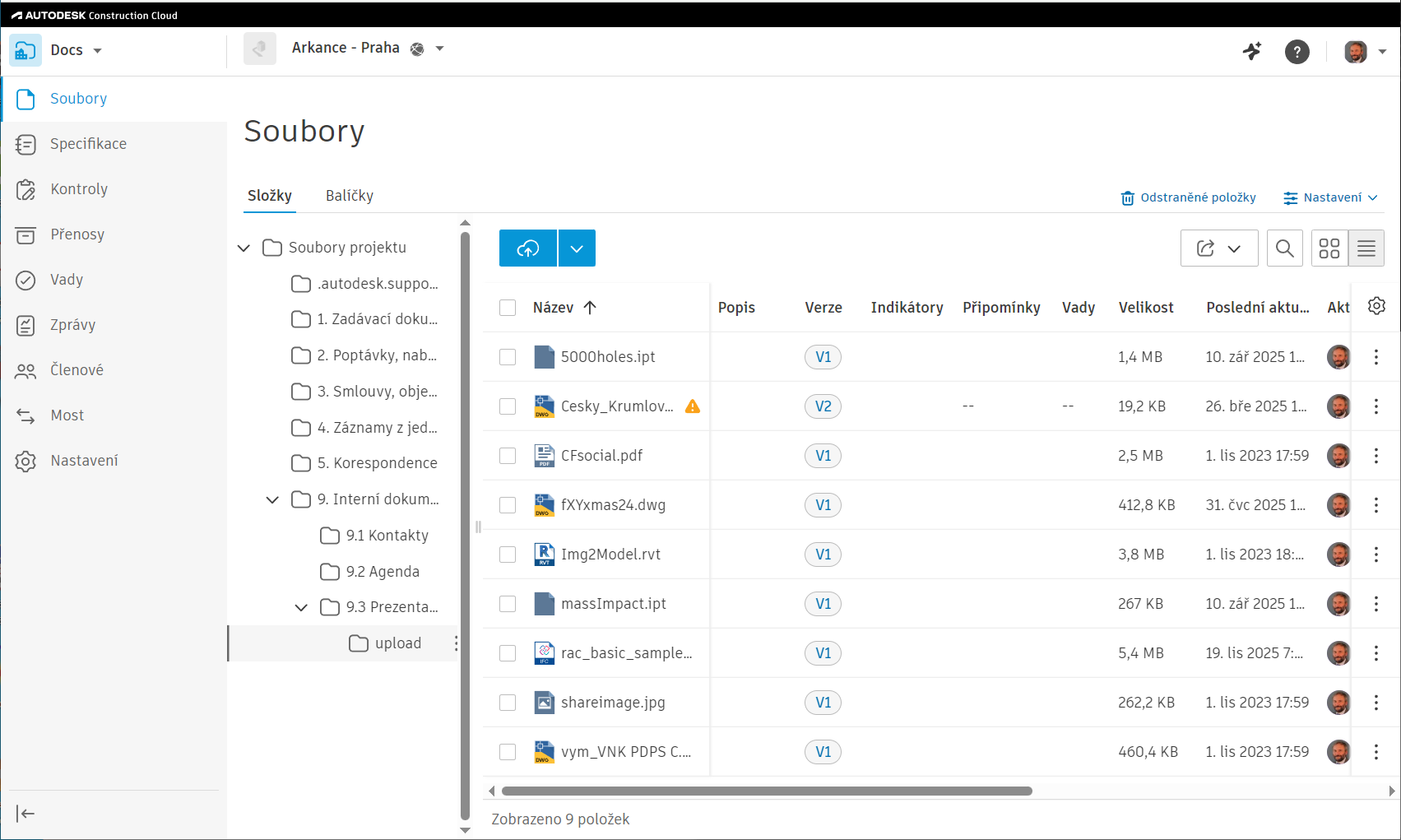Screen dimensions: 1401x840
Task: Open the upload options dropdown arrow
Action: point(577,248)
